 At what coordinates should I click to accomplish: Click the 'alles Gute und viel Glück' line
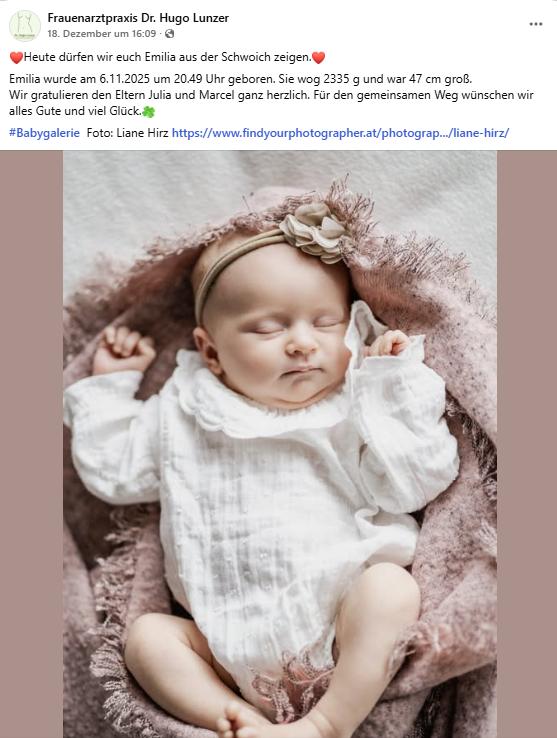point(75,111)
